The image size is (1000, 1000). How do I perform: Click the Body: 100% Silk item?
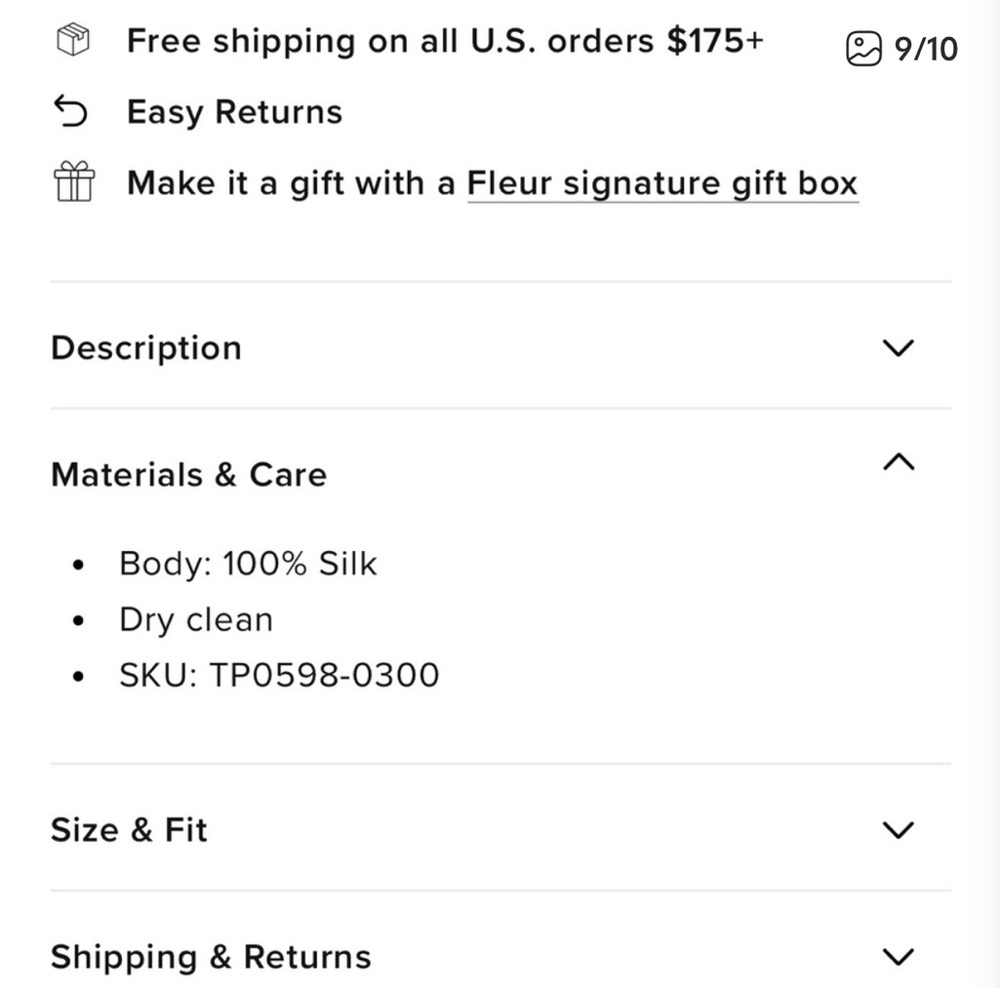248,564
